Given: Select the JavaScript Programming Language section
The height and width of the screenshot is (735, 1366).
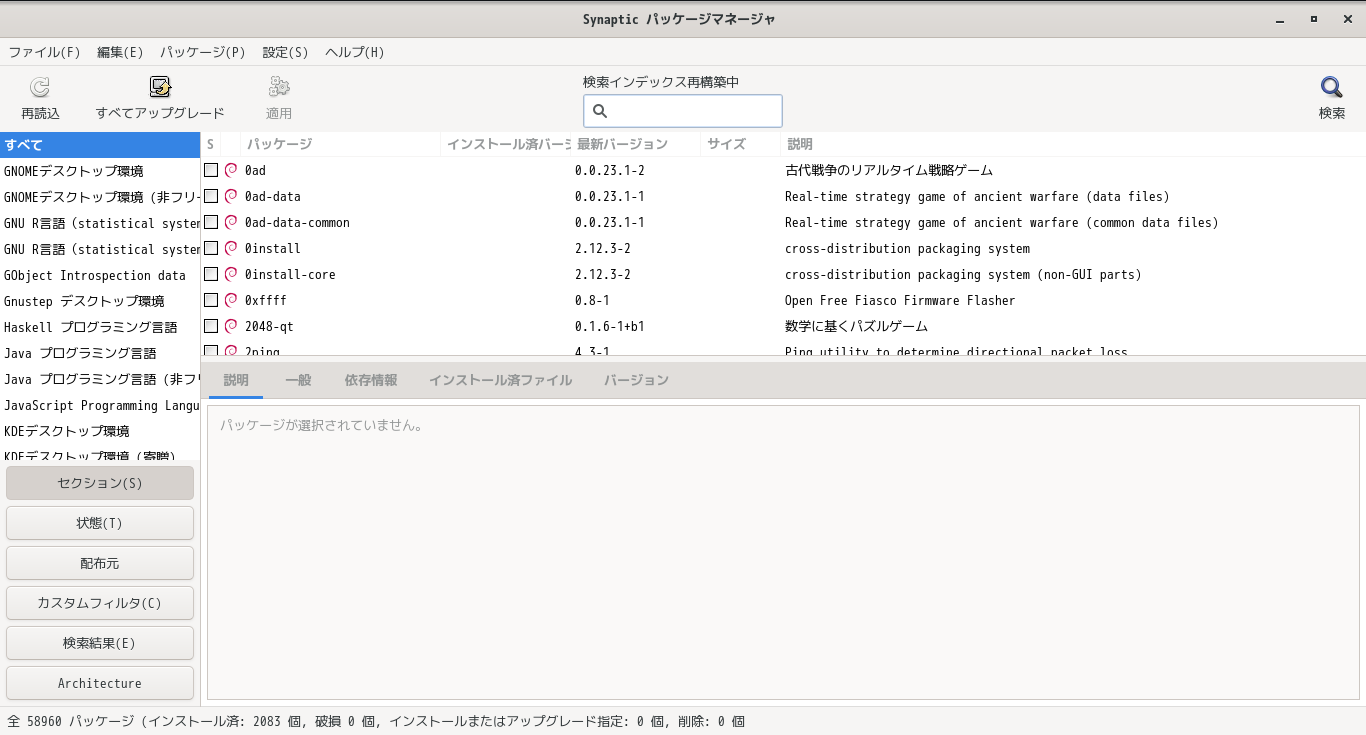Looking at the screenshot, I should (x=100, y=405).
